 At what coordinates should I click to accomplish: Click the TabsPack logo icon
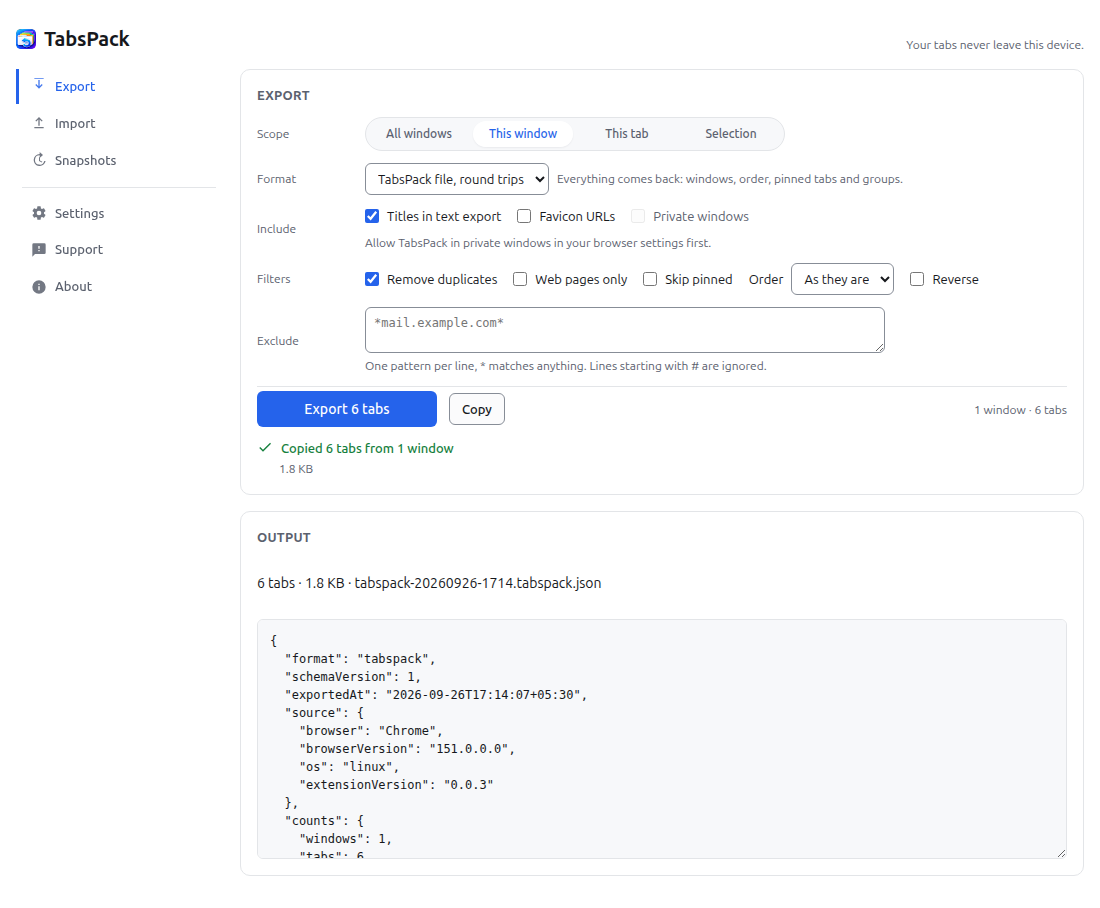(26, 39)
